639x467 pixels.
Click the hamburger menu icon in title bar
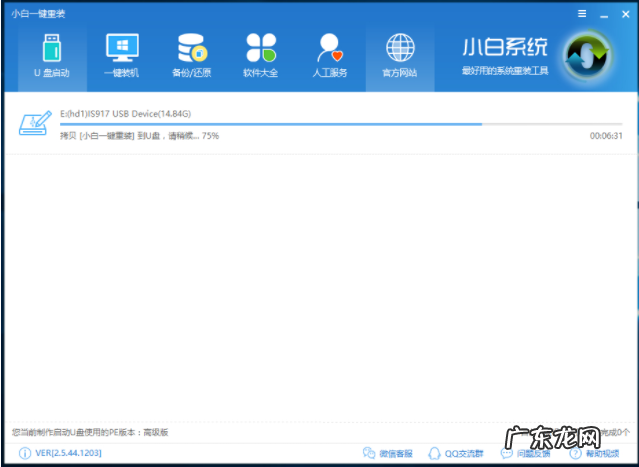point(582,14)
